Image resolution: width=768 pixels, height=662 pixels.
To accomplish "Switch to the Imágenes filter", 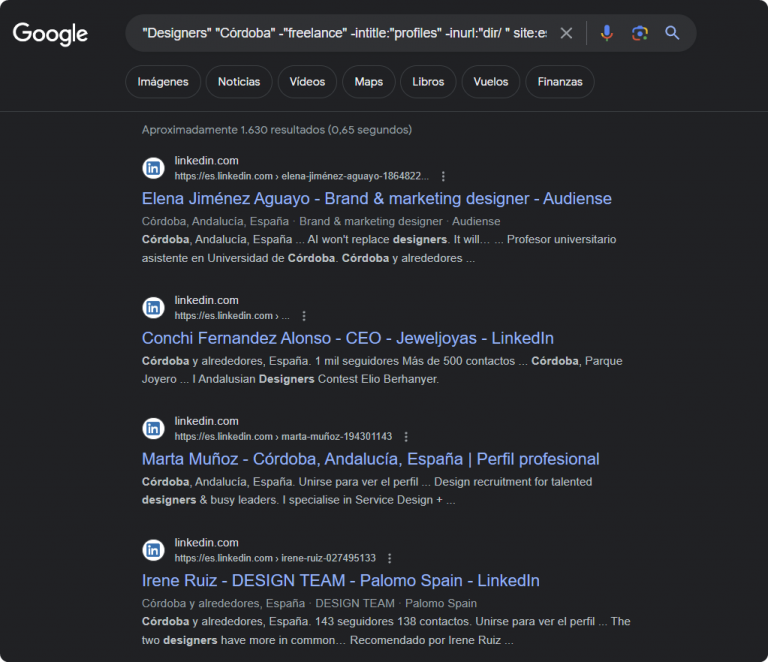I will tap(163, 82).
